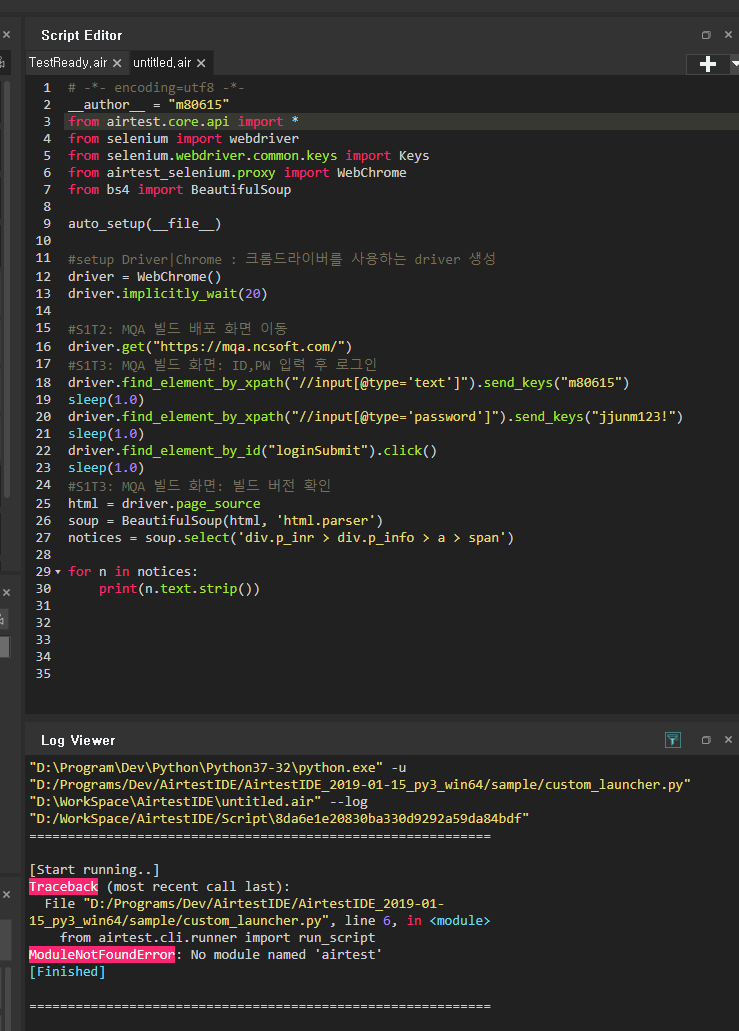This screenshot has width=739, height=1031.
Task: Click the highlighted Traceback word in log
Action: [63, 887]
